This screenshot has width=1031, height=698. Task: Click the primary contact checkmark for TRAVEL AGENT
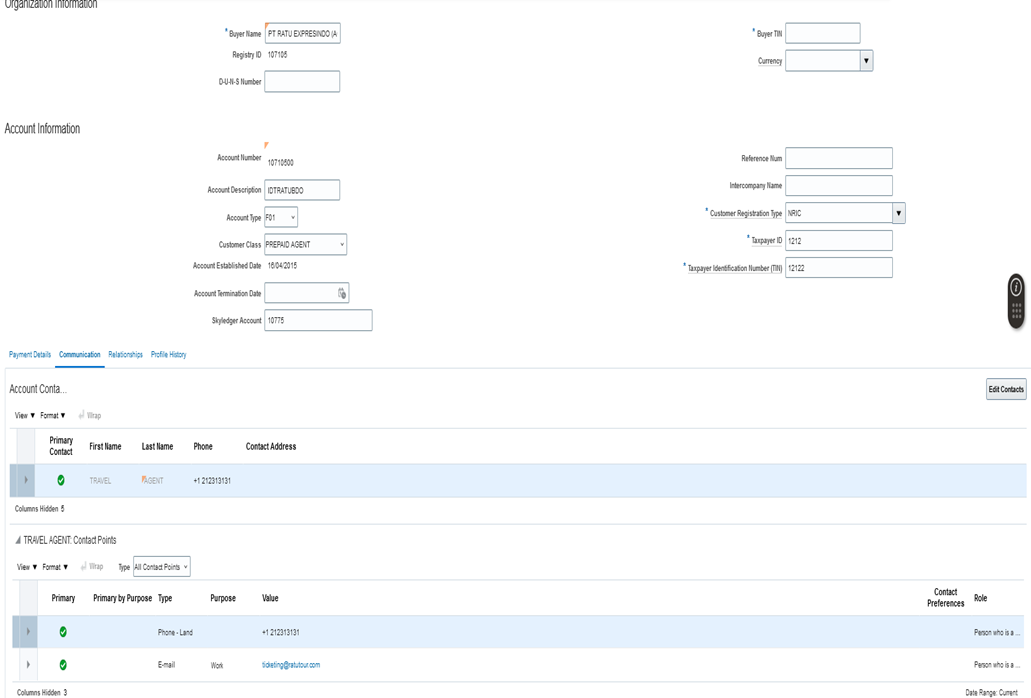61,480
